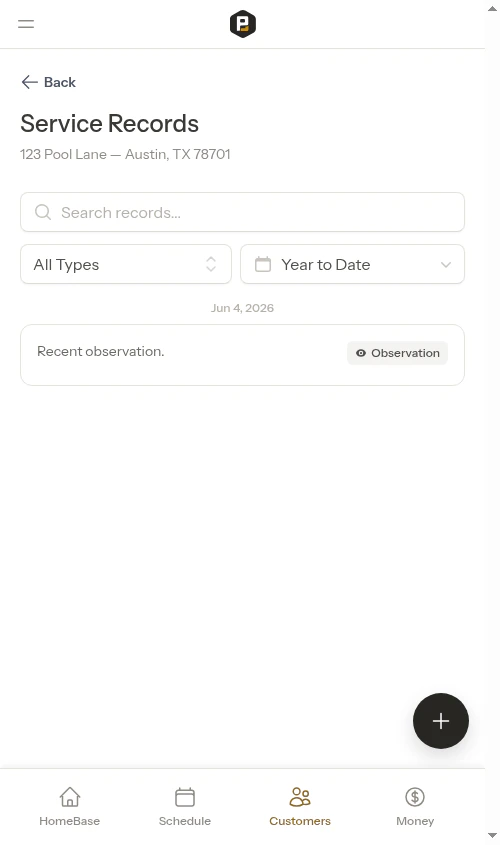The image size is (500, 845).
Task: Open the Customers tab
Action: click(x=300, y=806)
